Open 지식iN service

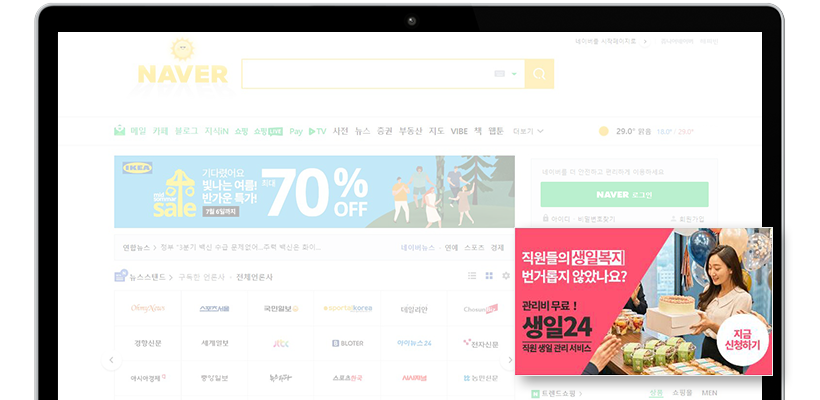point(217,131)
